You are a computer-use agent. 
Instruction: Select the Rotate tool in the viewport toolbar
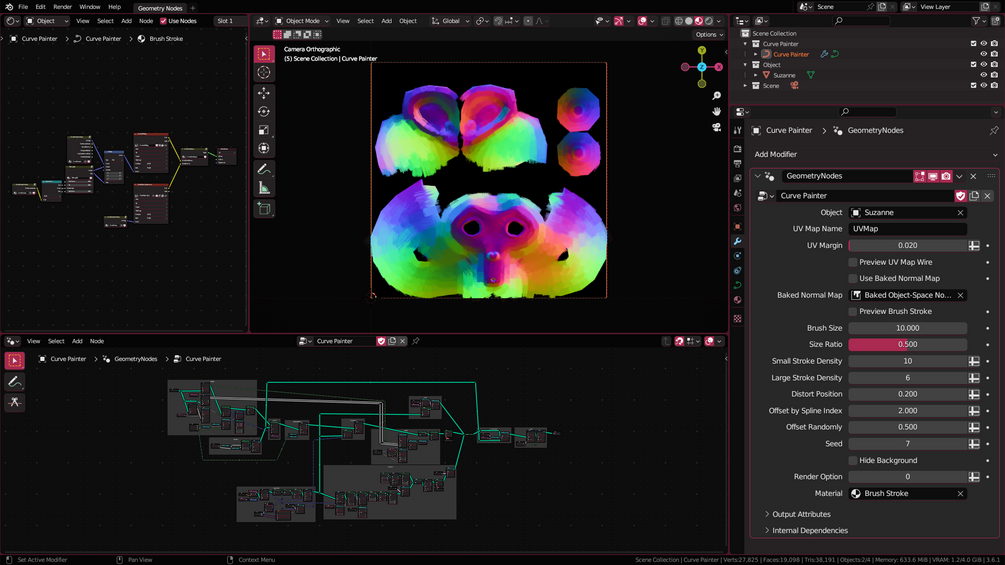pos(263,111)
